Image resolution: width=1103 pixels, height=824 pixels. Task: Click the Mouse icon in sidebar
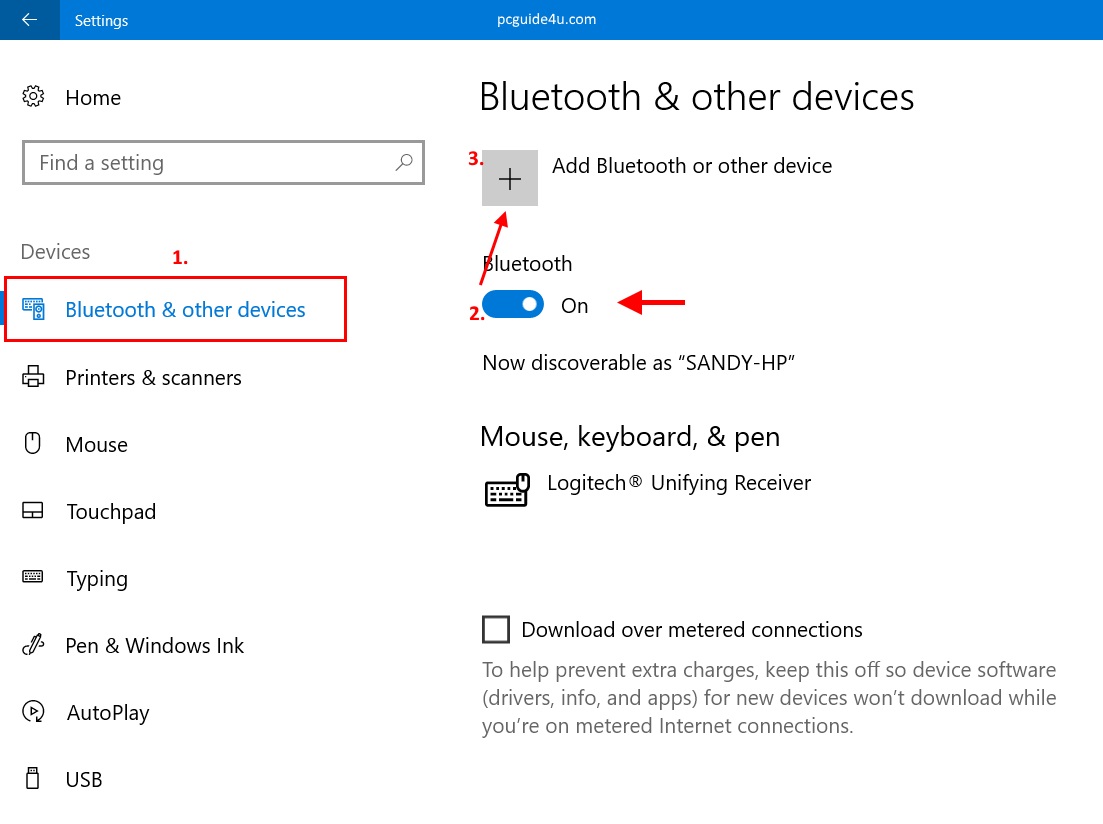[33, 444]
